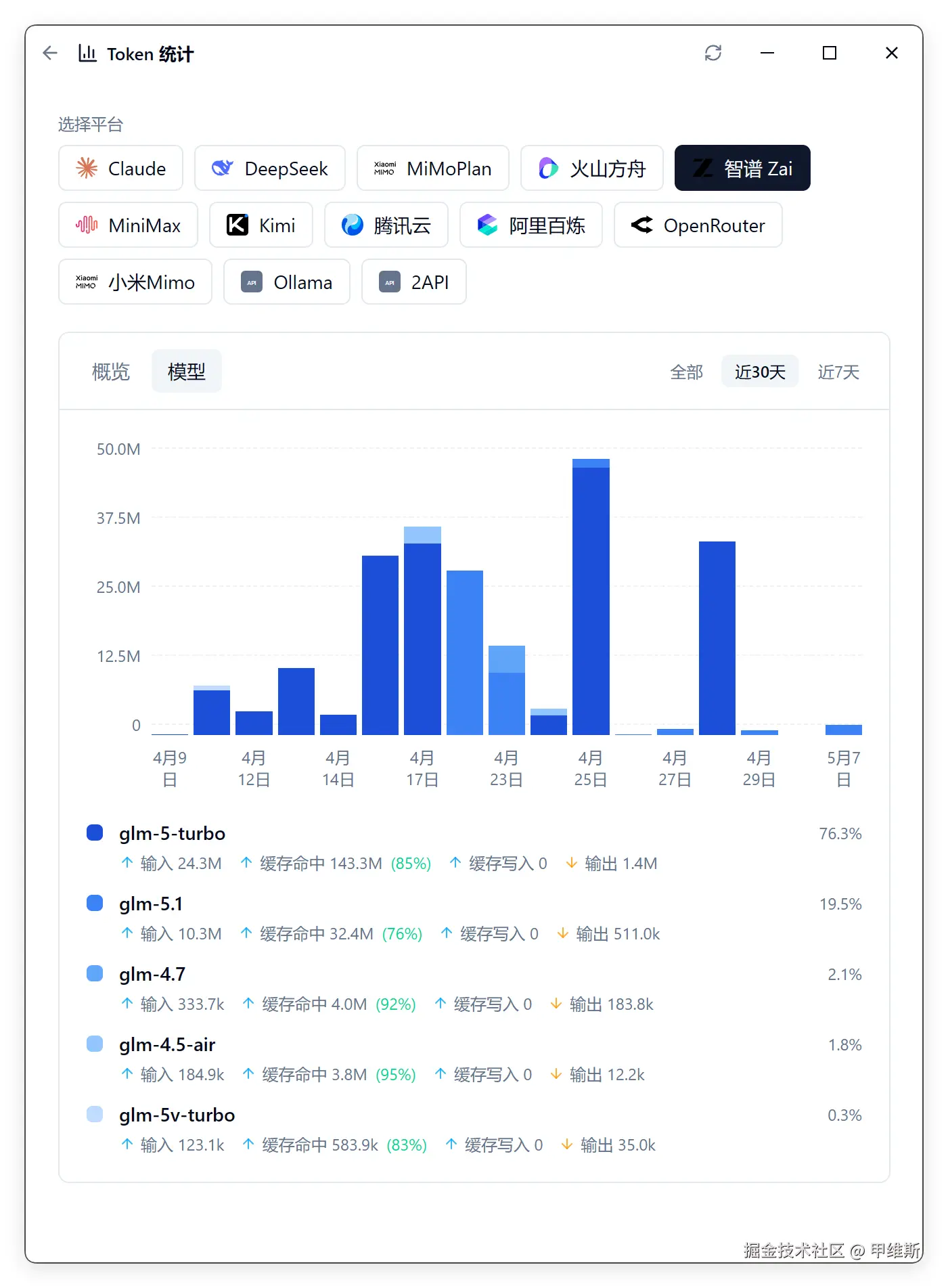Click the glm-5-turbo legend color swatch
Image resolution: width=948 pixels, height=1288 pixels.
(x=95, y=832)
